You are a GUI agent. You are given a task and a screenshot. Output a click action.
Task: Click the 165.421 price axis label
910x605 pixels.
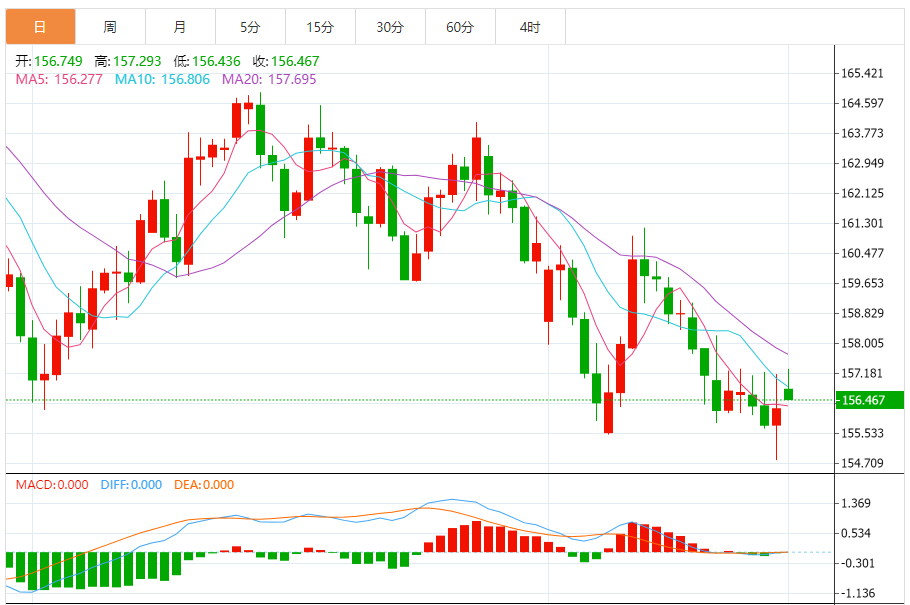pyautogui.click(x=862, y=73)
